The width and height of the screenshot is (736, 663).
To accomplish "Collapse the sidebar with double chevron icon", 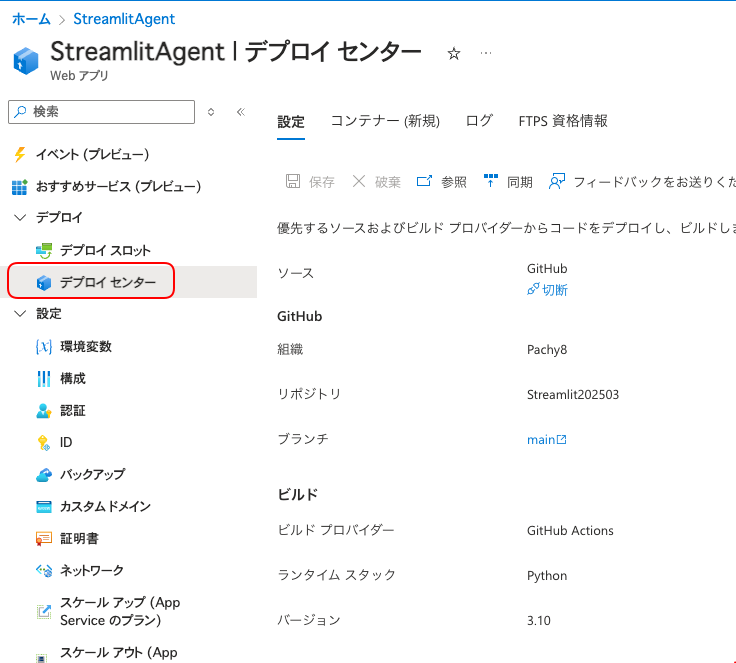I will (x=241, y=112).
